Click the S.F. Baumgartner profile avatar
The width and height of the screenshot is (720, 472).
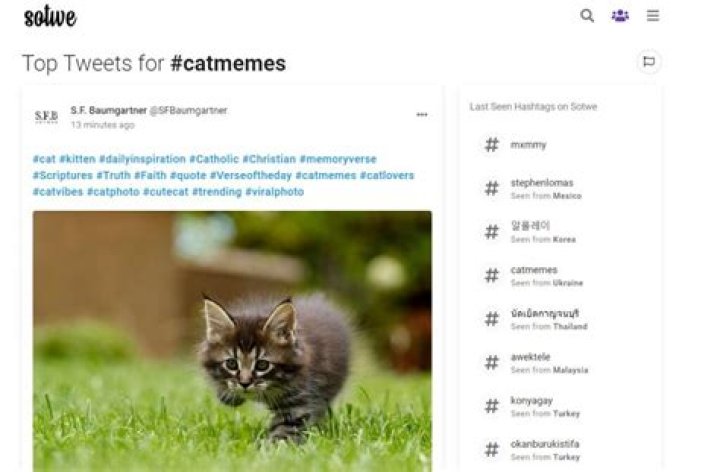[x=46, y=117]
